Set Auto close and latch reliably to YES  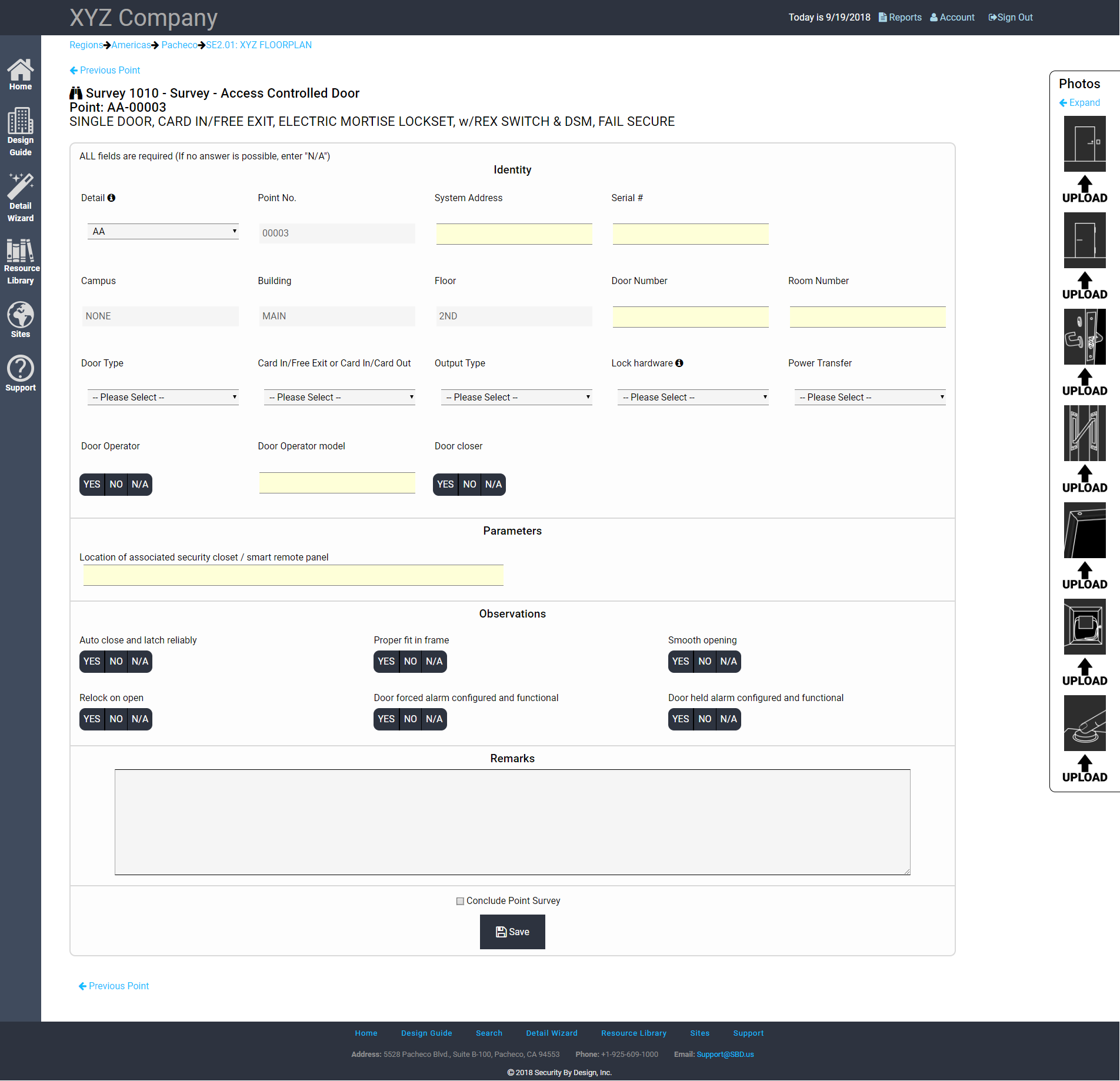[x=92, y=662]
